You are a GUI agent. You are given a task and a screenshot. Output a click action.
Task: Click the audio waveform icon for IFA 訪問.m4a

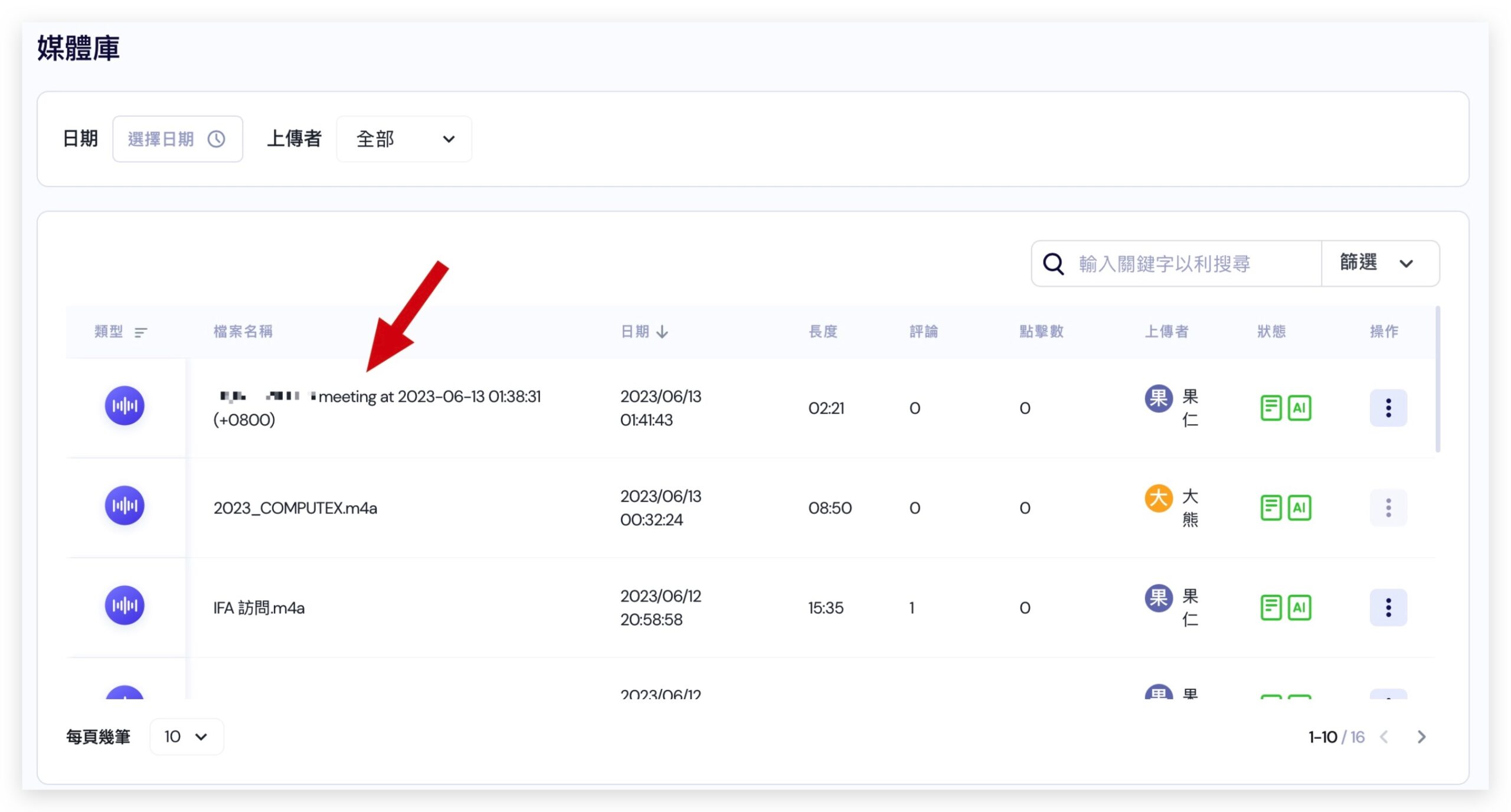pyautogui.click(x=125, y=605)
